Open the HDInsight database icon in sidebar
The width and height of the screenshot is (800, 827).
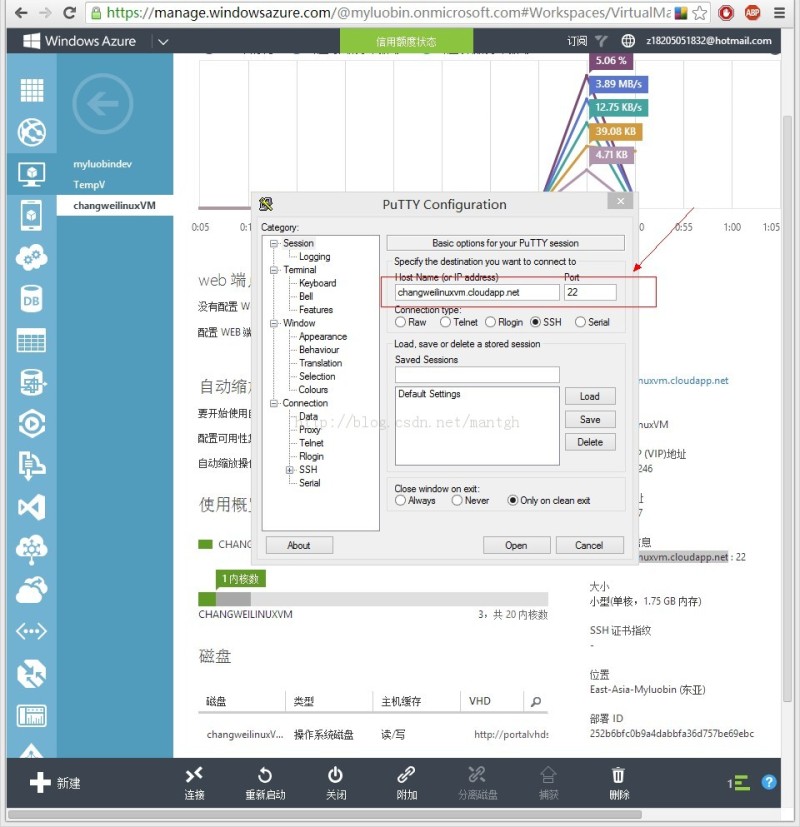(x=33, y=382)
